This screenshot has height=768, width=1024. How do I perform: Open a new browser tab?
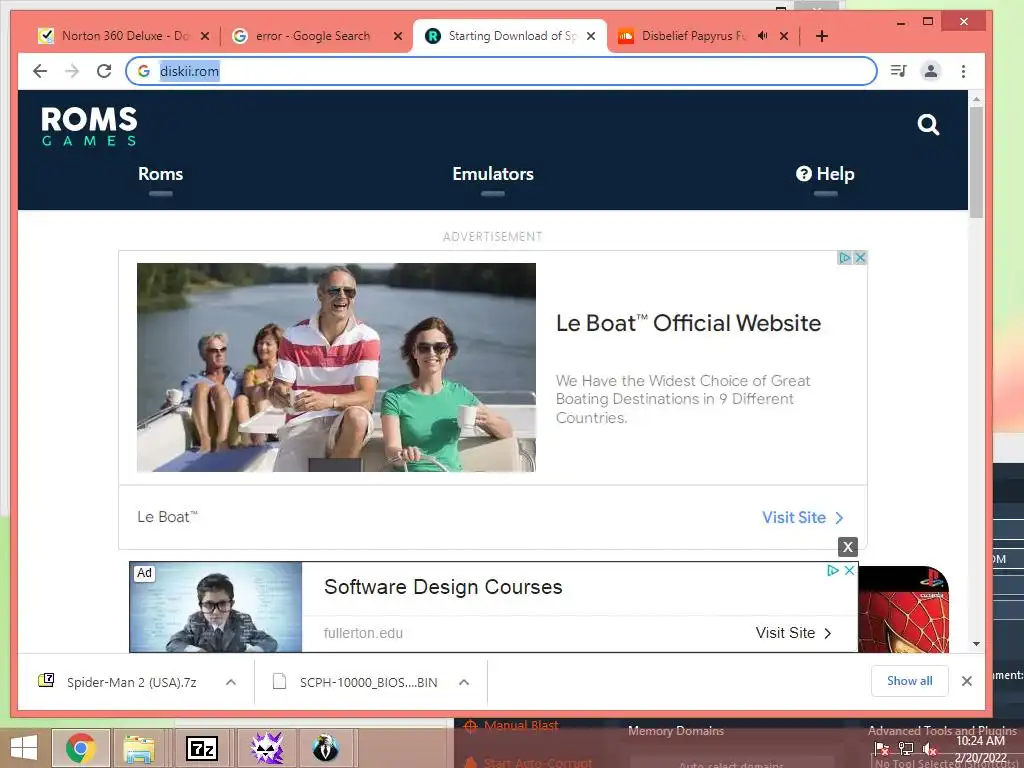[x=822, y=36]
